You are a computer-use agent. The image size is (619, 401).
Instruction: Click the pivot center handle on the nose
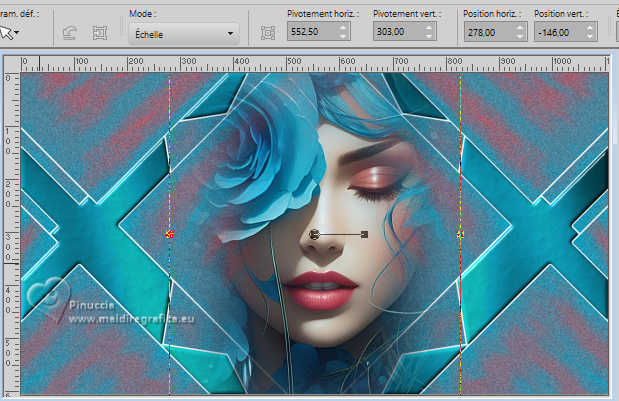(314, 235)
